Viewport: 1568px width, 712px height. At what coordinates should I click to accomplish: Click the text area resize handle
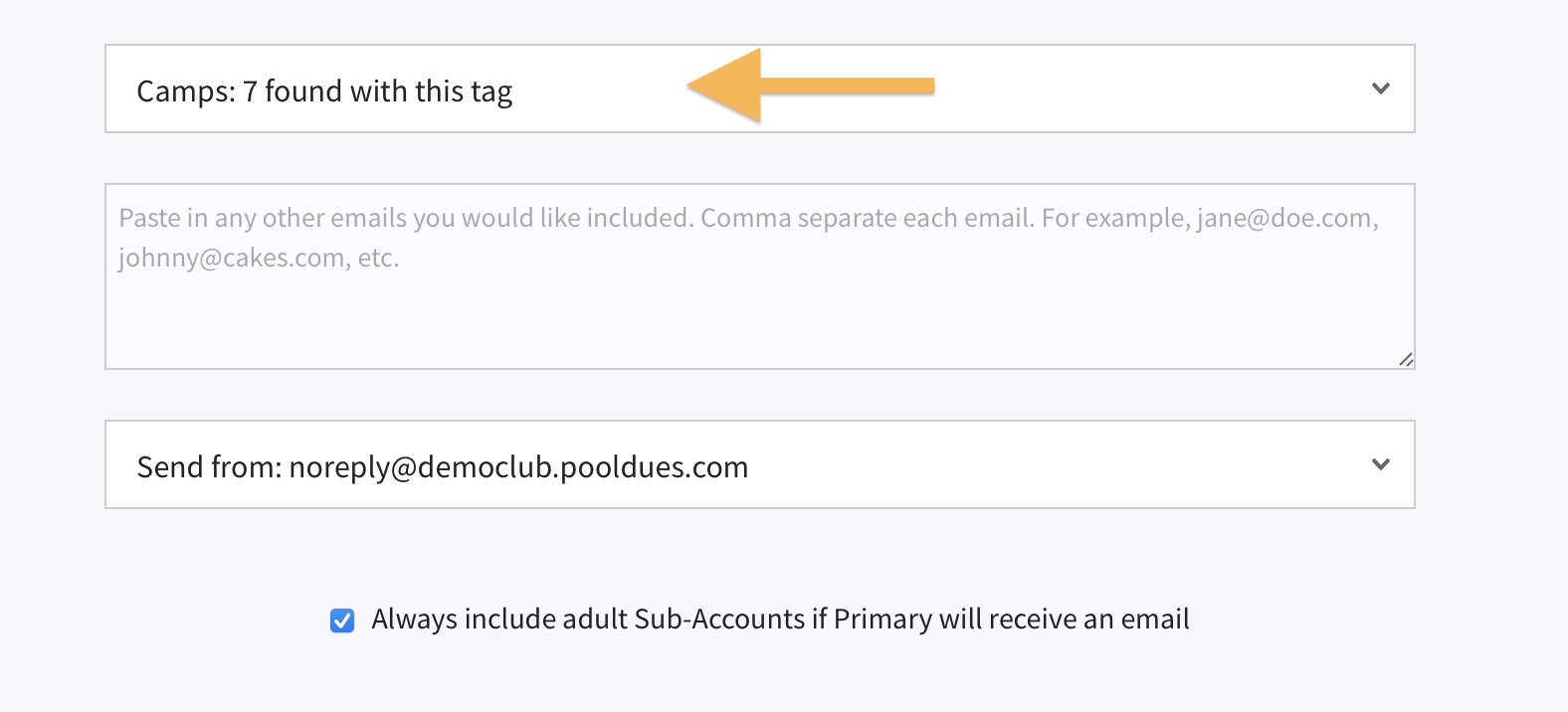tap(1405, 359)
